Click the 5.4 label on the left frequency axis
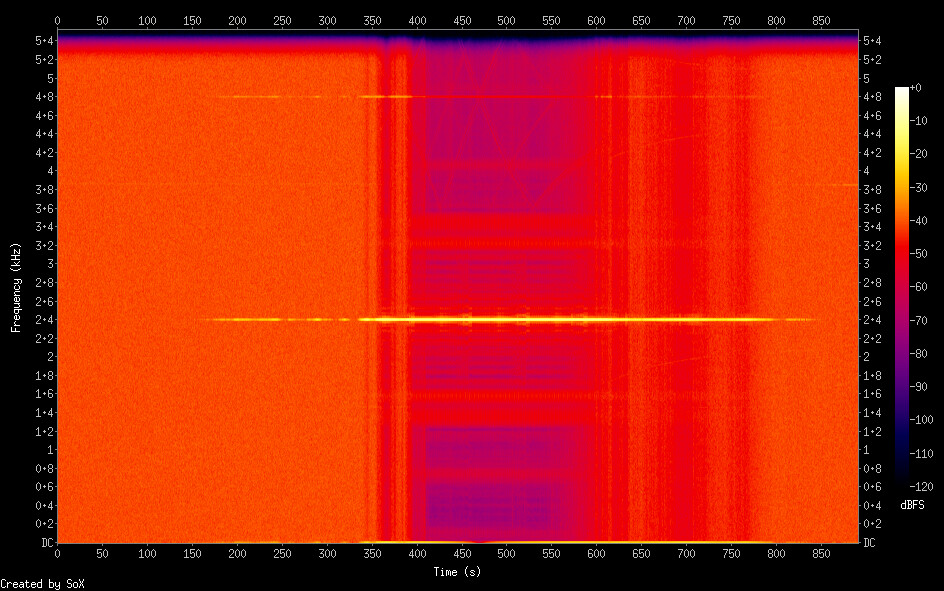This screenshot has height=591, width=944. point(44,40)
